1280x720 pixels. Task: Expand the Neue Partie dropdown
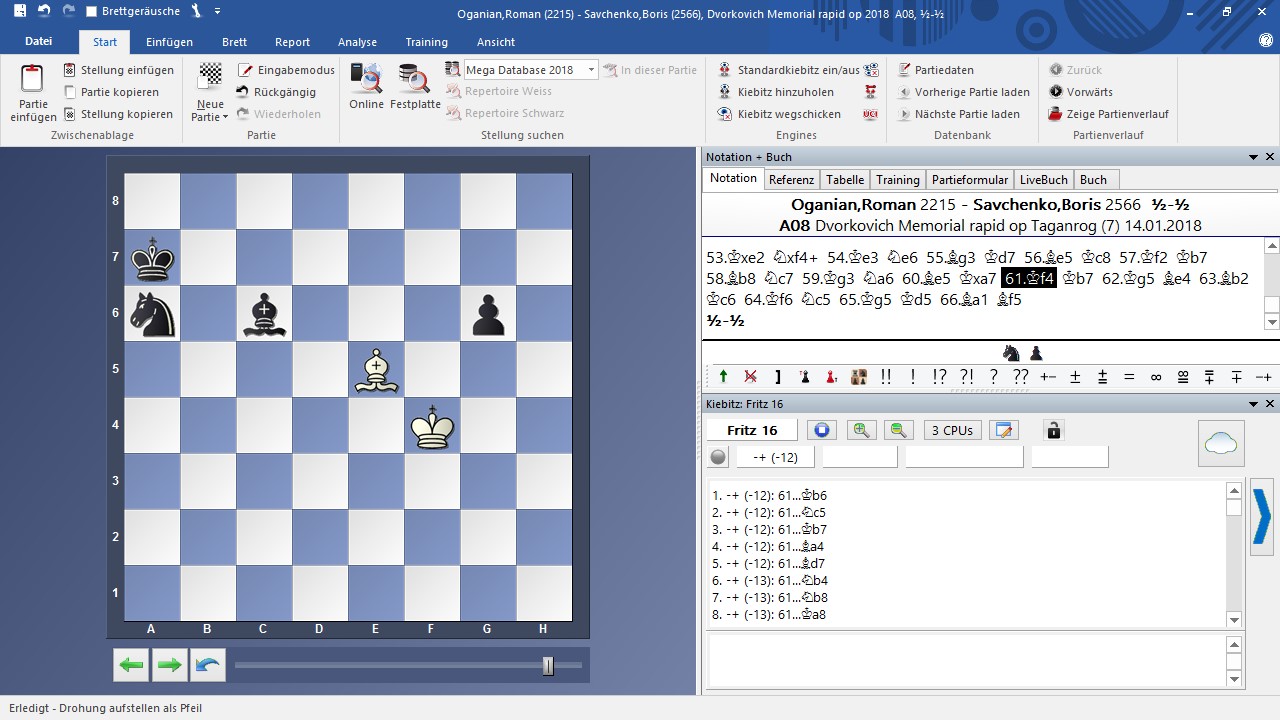(x=211, y=117)
